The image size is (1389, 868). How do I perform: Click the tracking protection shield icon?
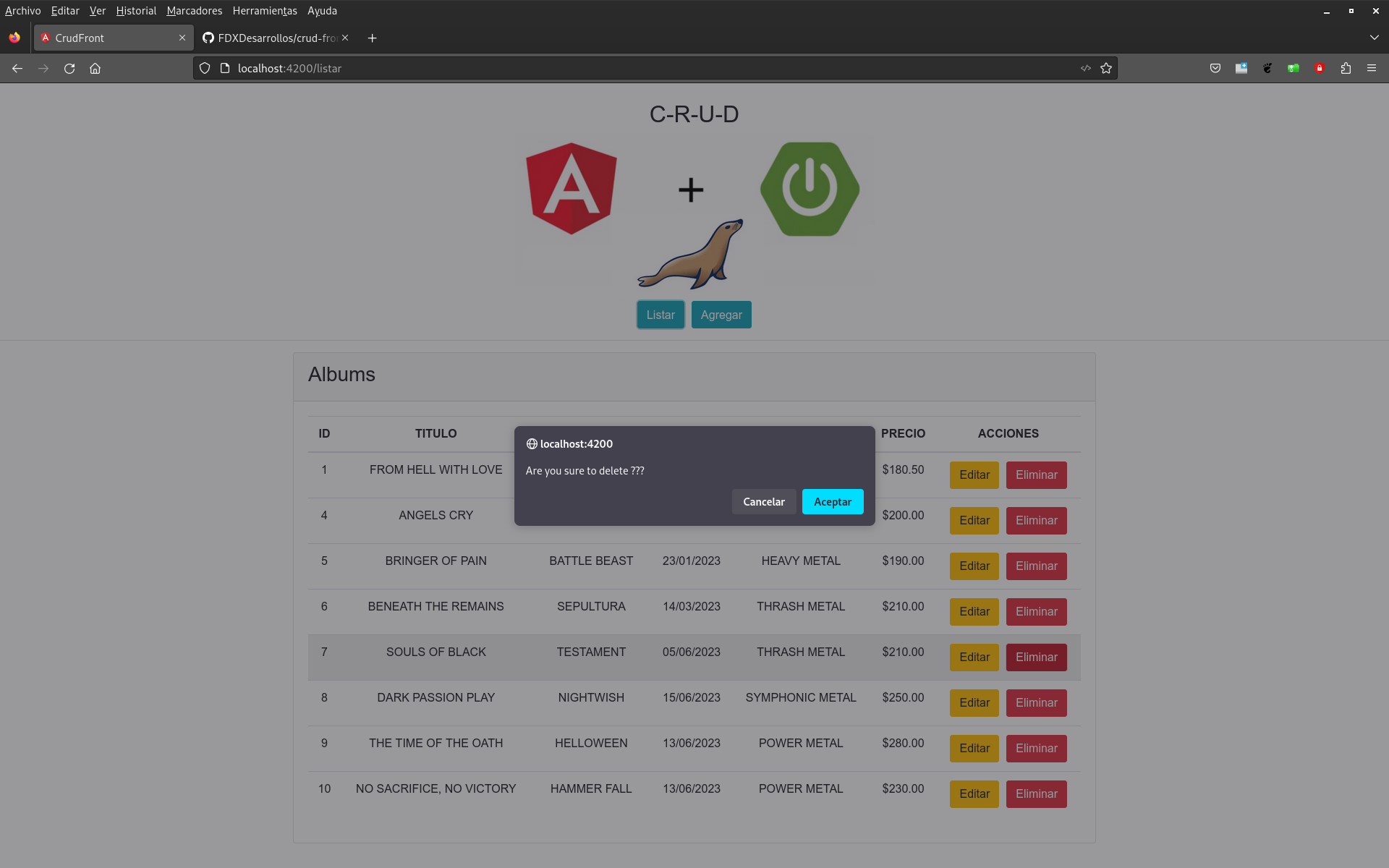[205, 68]
